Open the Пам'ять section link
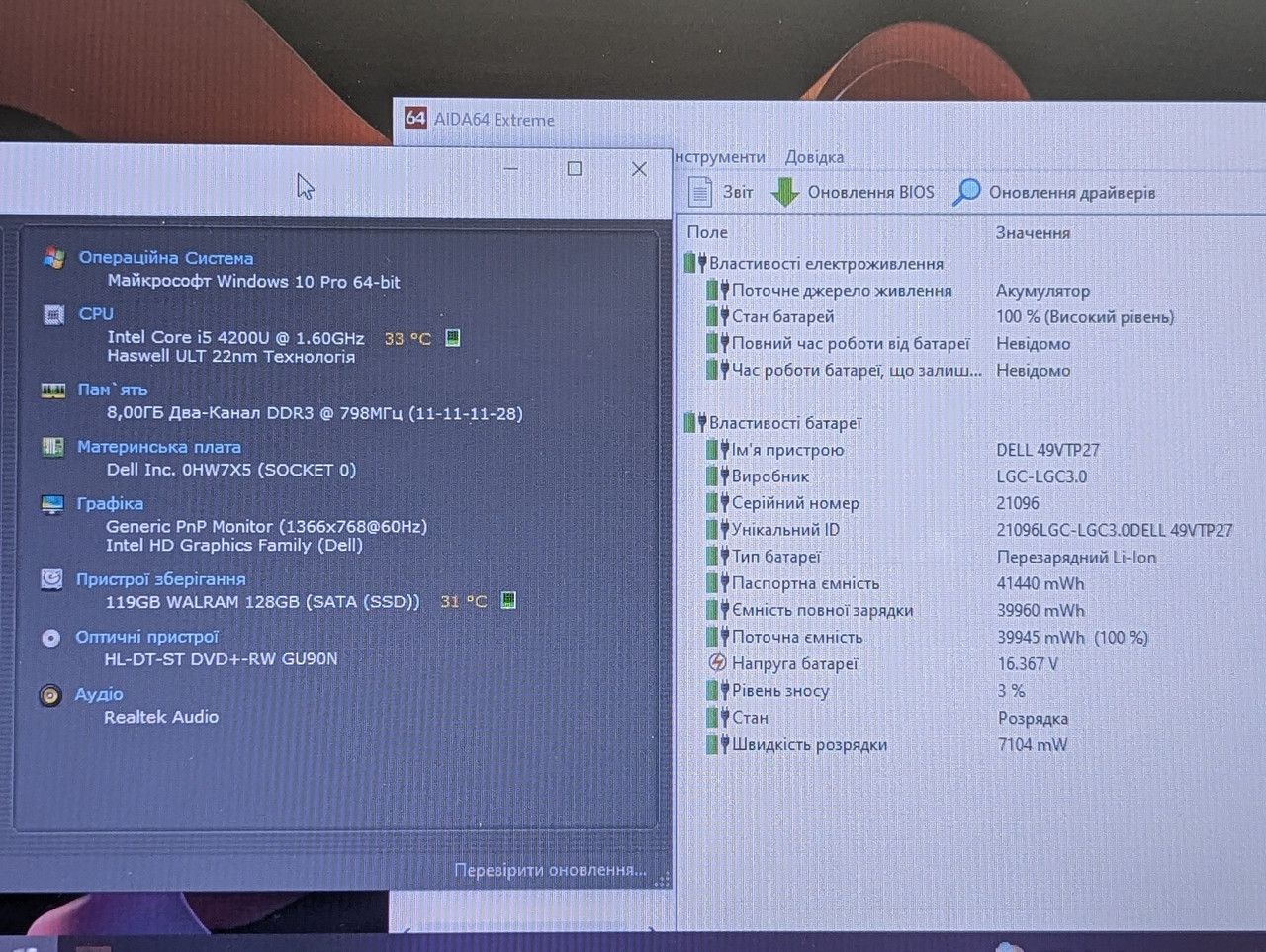The height and width of the screenshot is (952, 1266). pos(113,389)
